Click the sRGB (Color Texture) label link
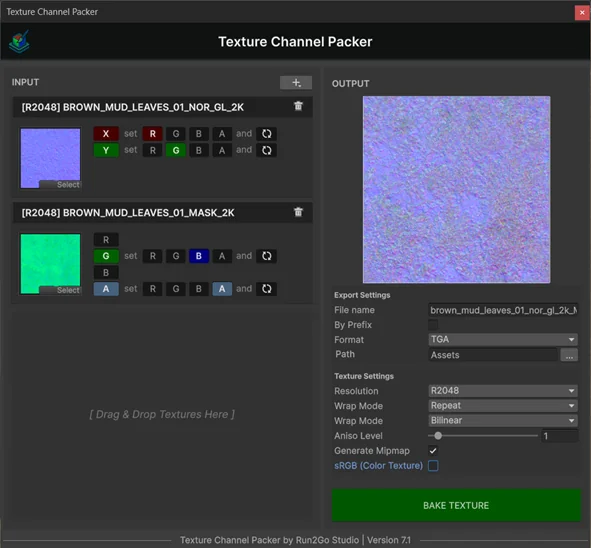The width and height of the screenshot is (591, 548). pos(378,465)
